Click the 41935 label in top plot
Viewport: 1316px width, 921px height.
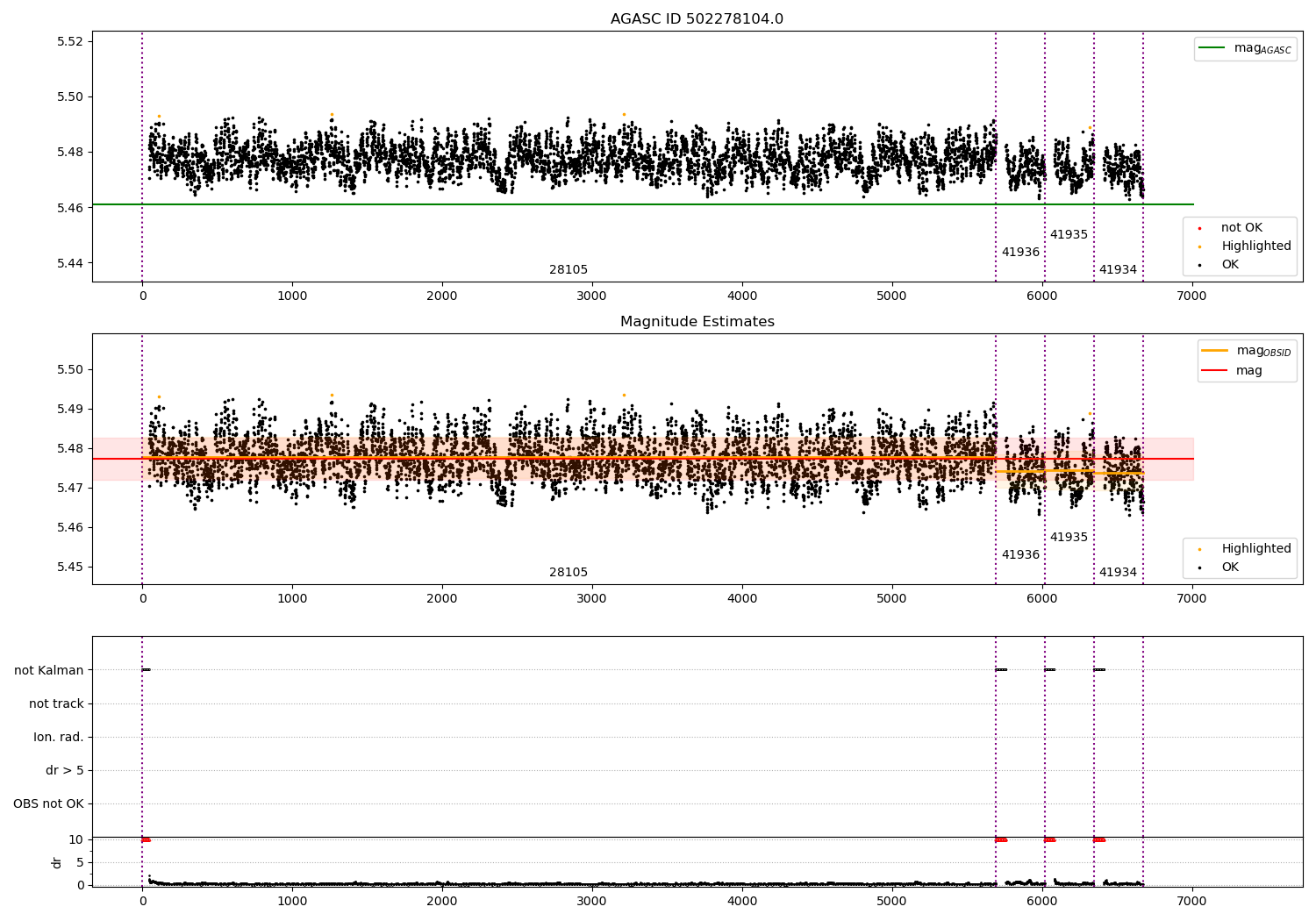click(1069, 235)
